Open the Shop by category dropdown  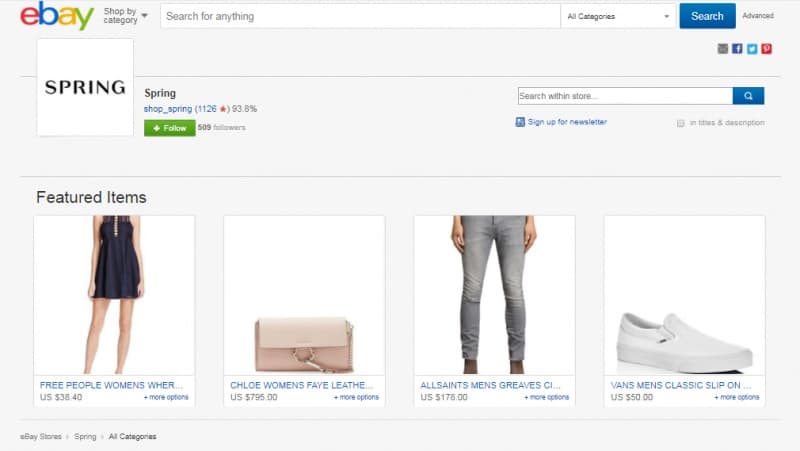[x=125, y=16]
